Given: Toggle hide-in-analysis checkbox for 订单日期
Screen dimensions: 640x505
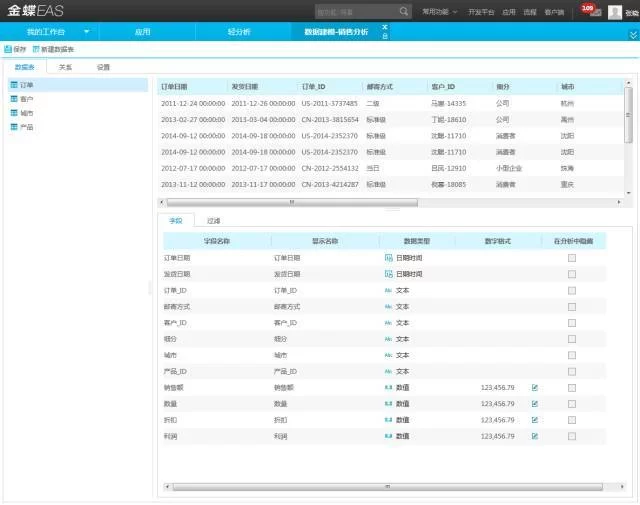Looking at the screenshot, I should [x=572, y=257].
